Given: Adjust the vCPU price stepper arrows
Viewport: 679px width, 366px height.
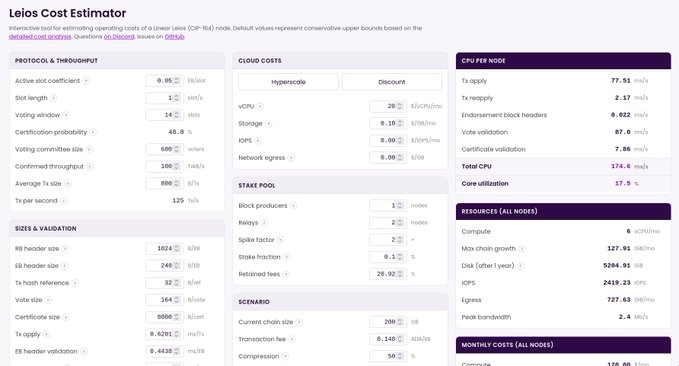Looking at the screenshot, I should pyautogui.click(x=400, y=106).
